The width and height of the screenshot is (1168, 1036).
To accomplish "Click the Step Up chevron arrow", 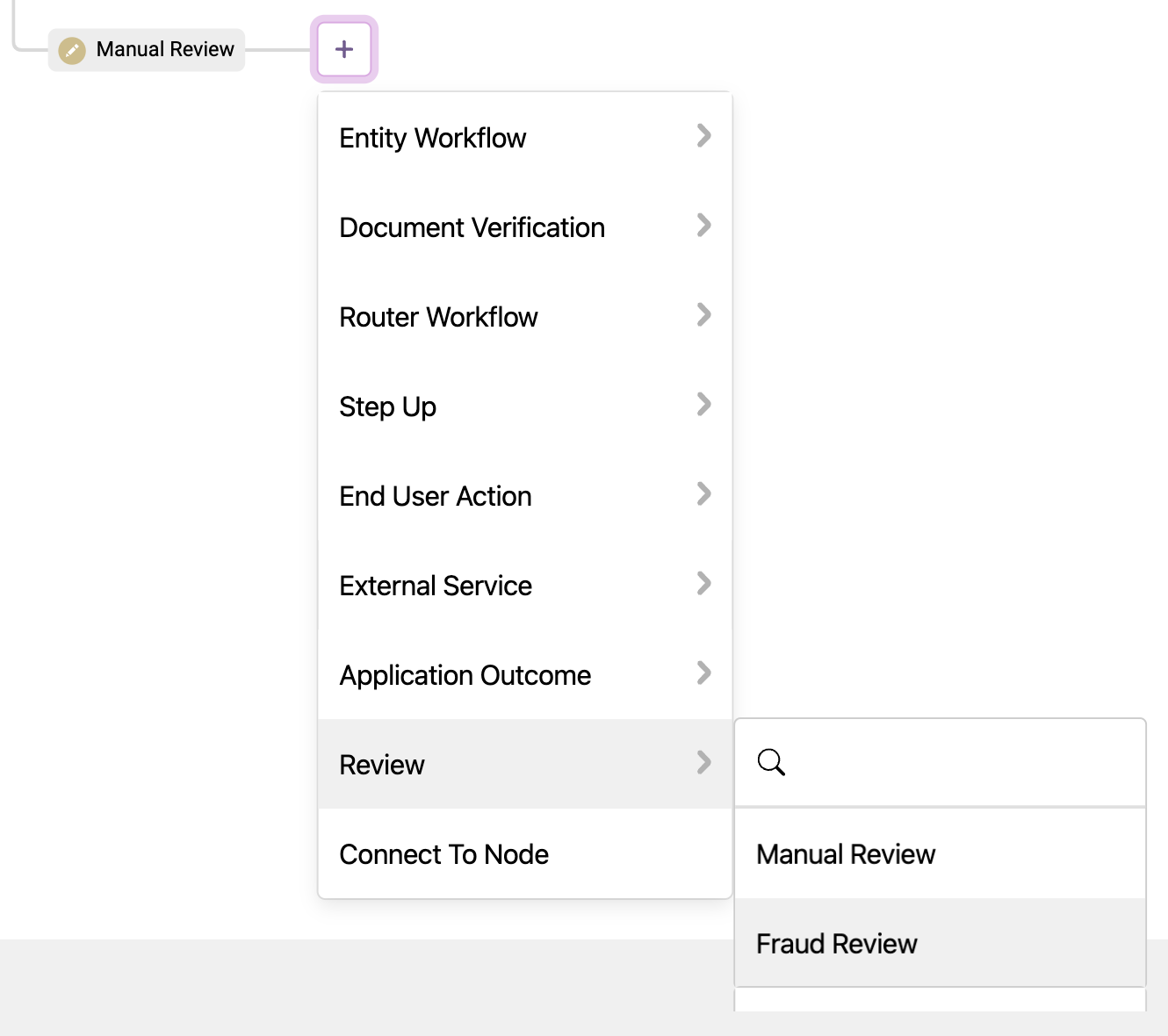I will click(x=703, y=405).
